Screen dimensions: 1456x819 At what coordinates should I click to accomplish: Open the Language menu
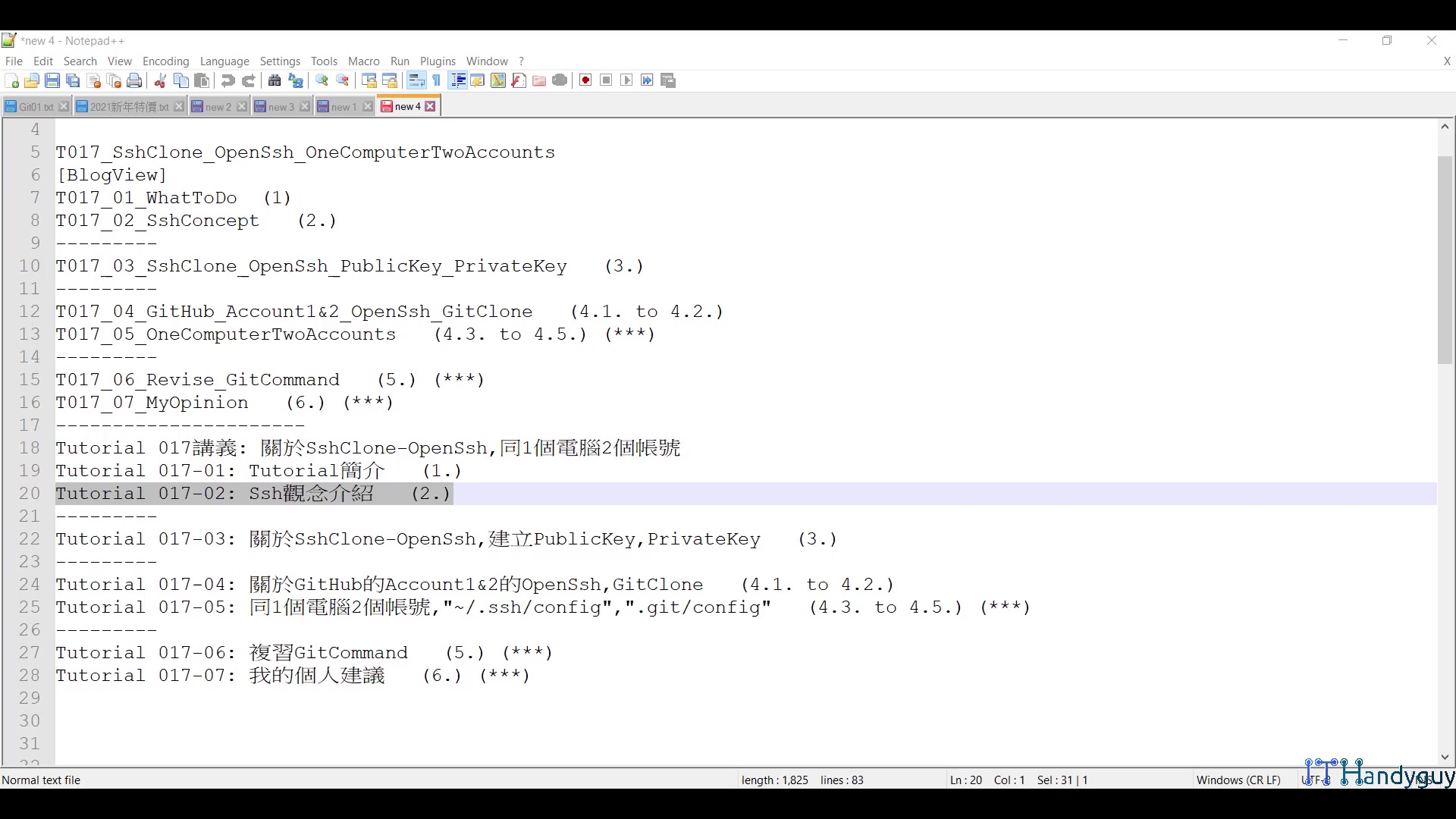(224, 61)
